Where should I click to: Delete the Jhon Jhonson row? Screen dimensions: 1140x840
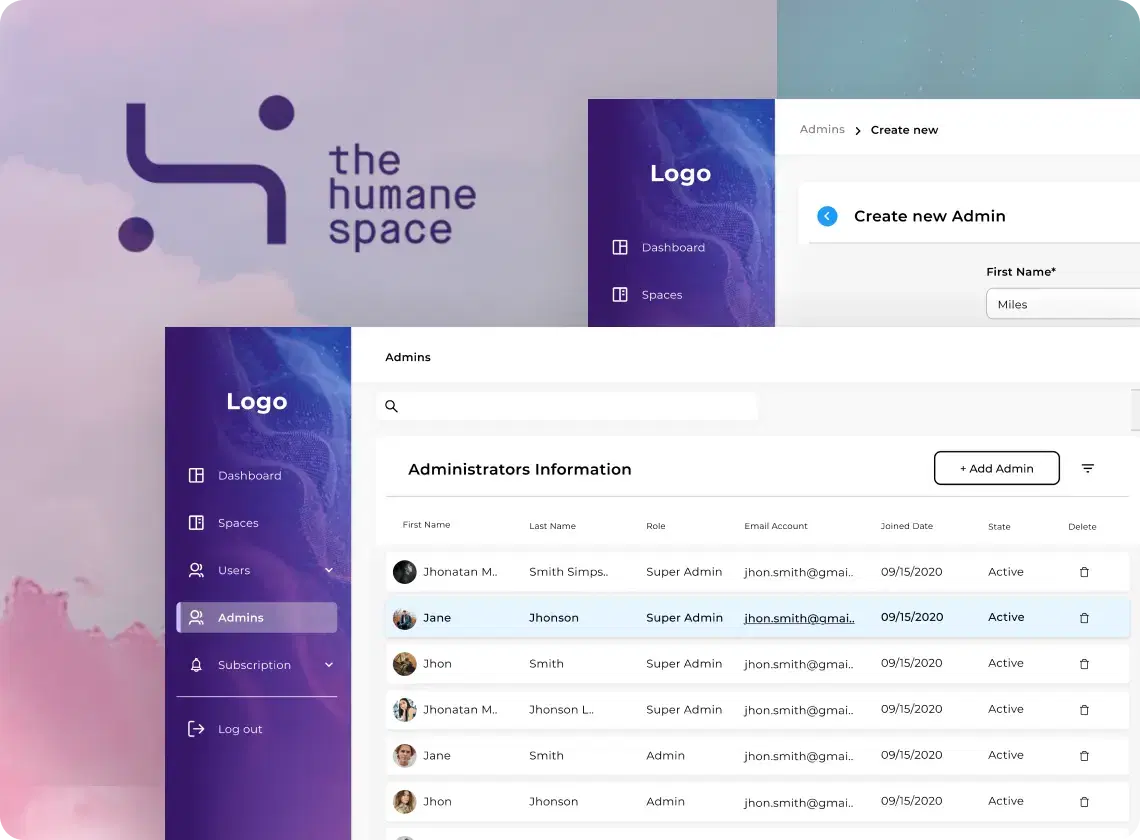click(1084, 802)
